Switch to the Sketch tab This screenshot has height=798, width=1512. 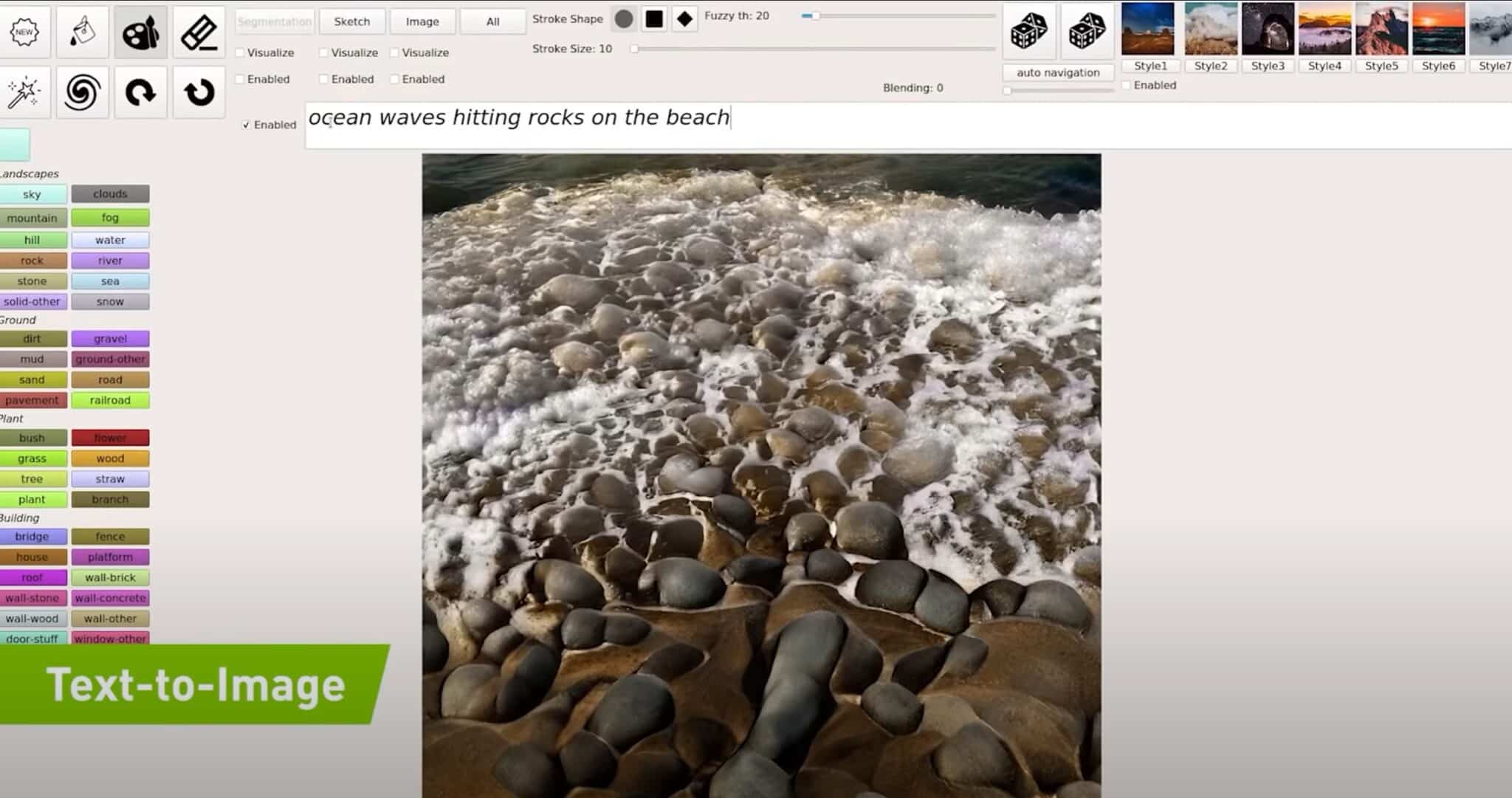(351, 21)
